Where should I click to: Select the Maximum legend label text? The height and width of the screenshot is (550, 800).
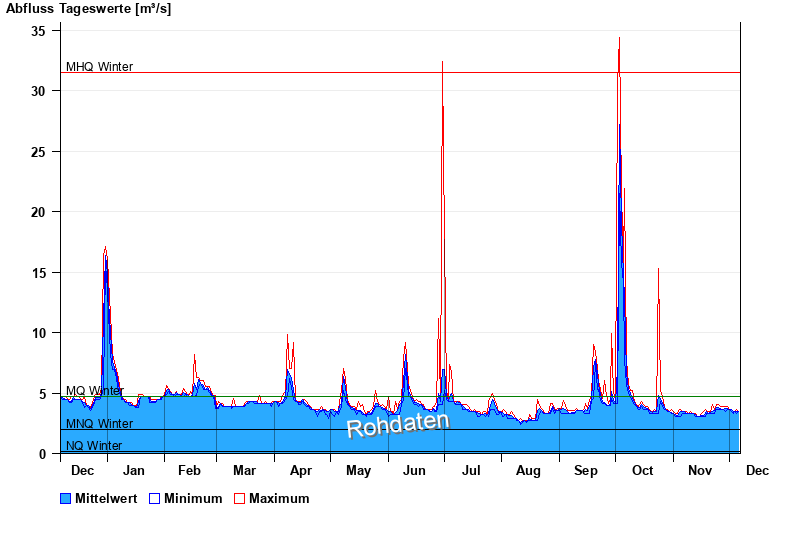[279, 498]
